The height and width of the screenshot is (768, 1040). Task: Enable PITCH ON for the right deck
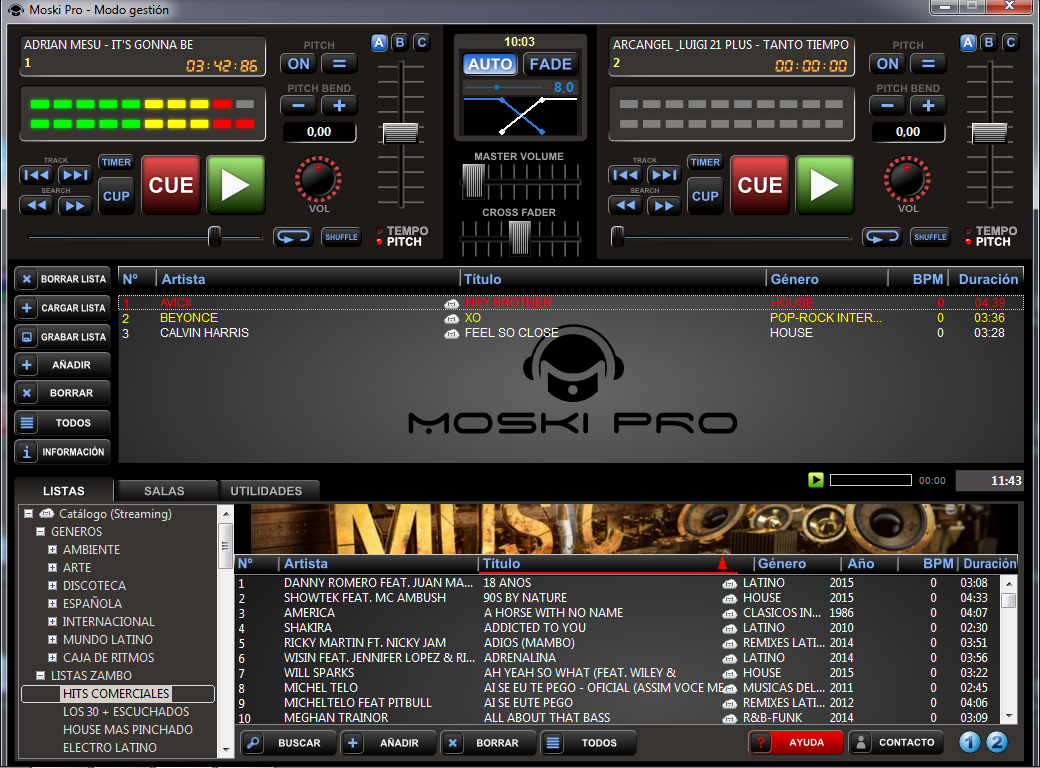[886, 63]
